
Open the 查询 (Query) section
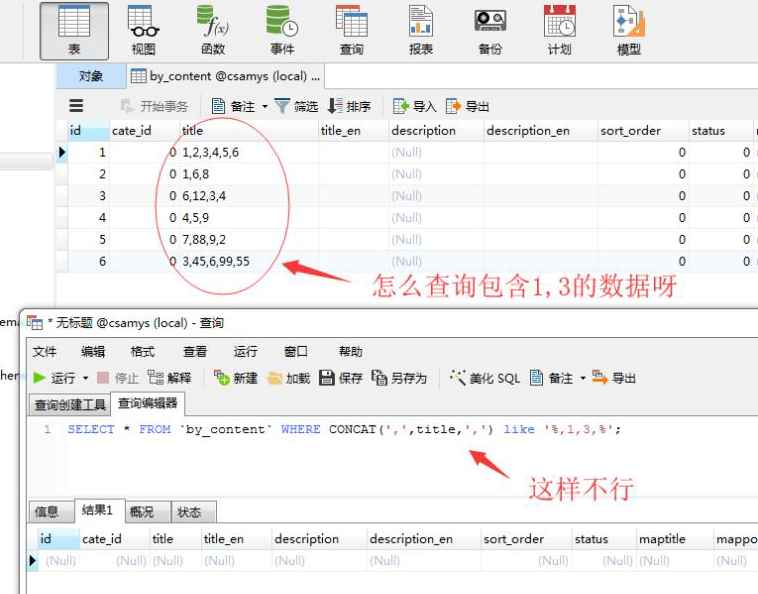[351, 31]
